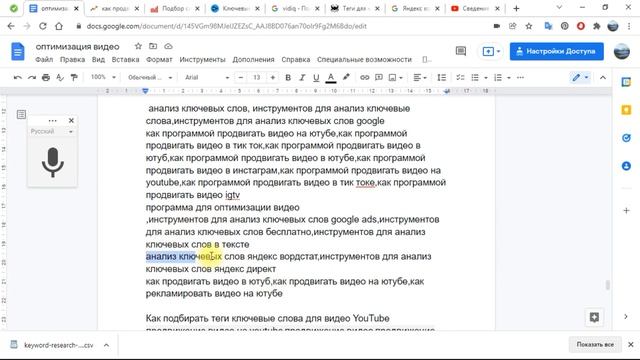This screenshot has height=360, width=640.
Task: Reload the page
Action: pos(42,26)
